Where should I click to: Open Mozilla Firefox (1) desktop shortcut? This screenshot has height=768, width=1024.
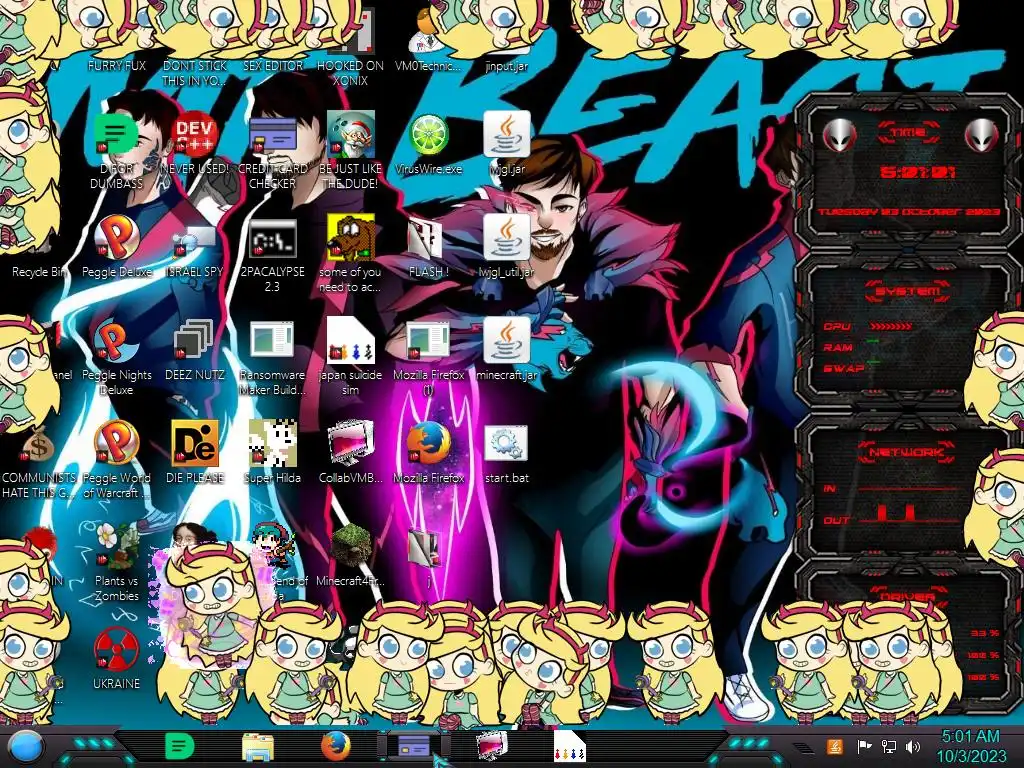coord(429,340)
